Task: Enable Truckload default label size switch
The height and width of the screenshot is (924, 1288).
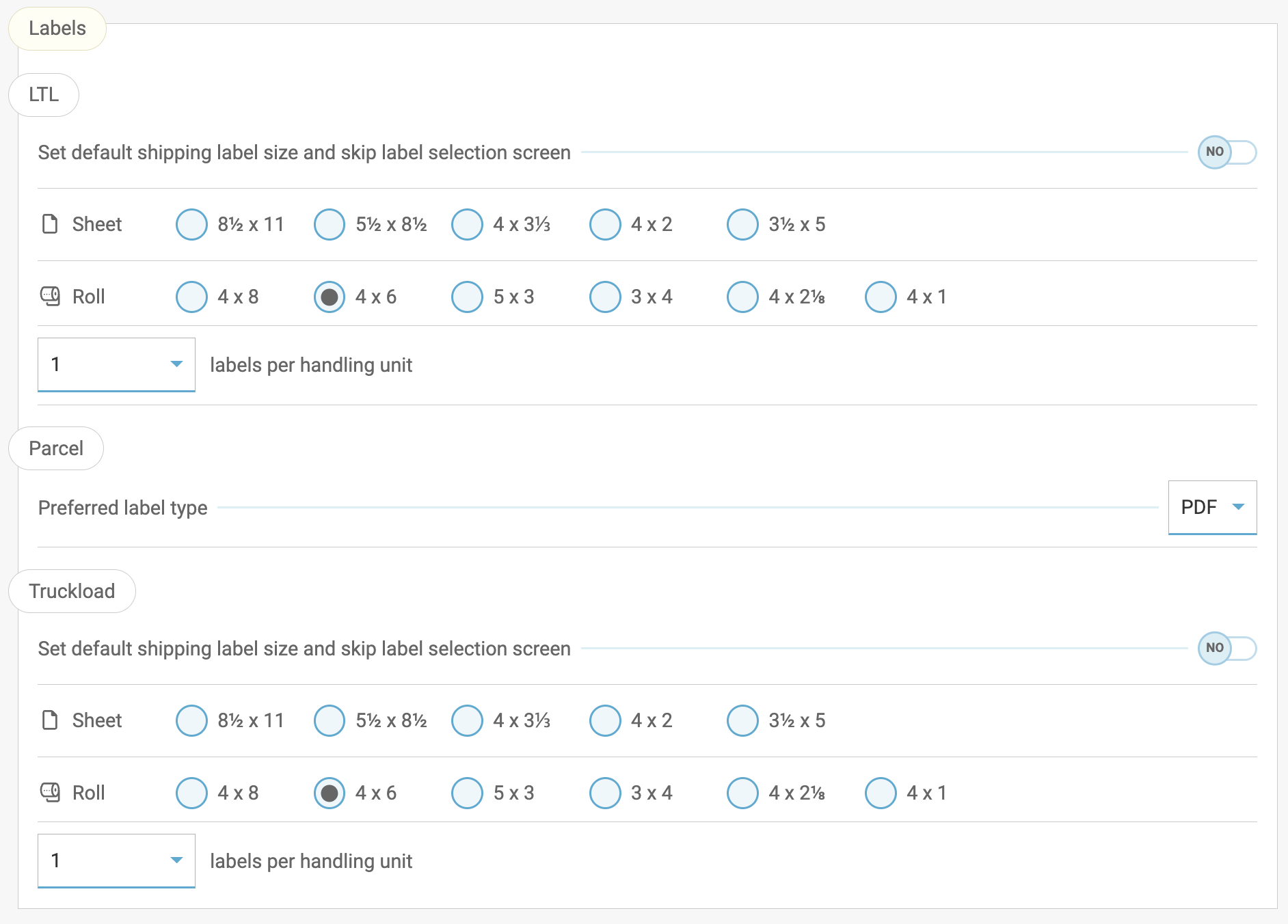Action: [1226, 648]
